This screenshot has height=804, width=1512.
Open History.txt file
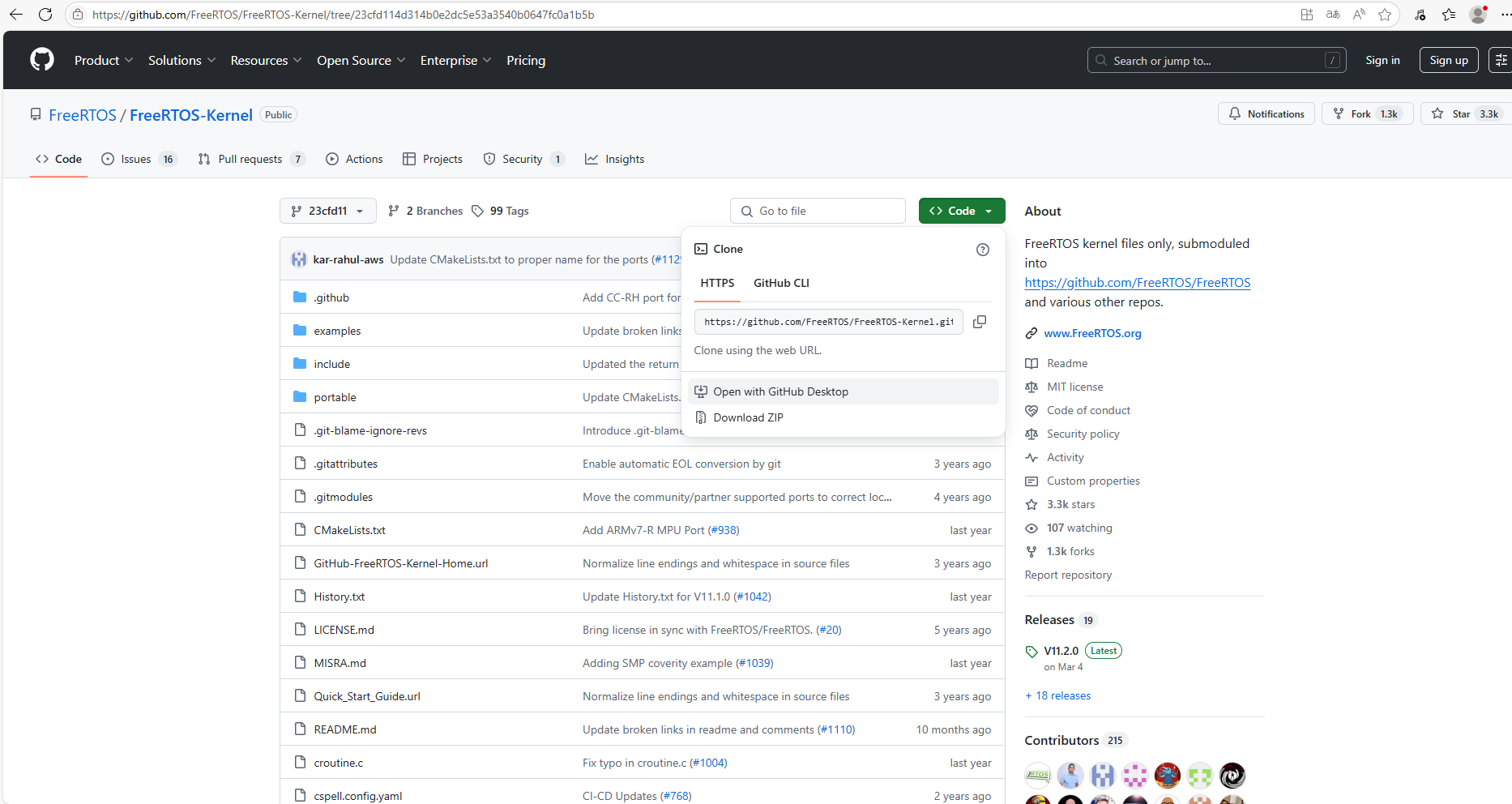[x=340, y=597]
